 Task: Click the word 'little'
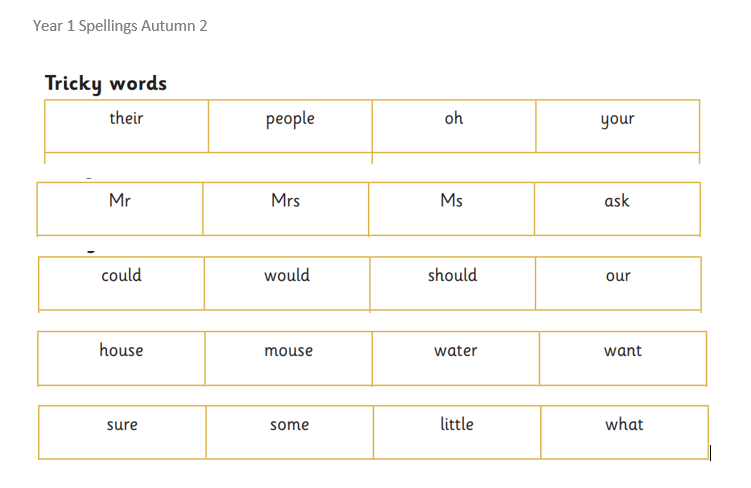coord(457,425)
